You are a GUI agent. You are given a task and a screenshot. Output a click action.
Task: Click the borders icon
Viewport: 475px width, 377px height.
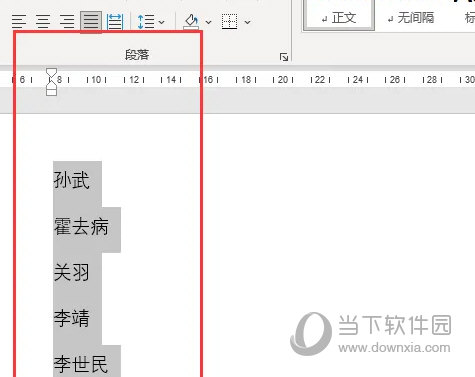[230, 21]
